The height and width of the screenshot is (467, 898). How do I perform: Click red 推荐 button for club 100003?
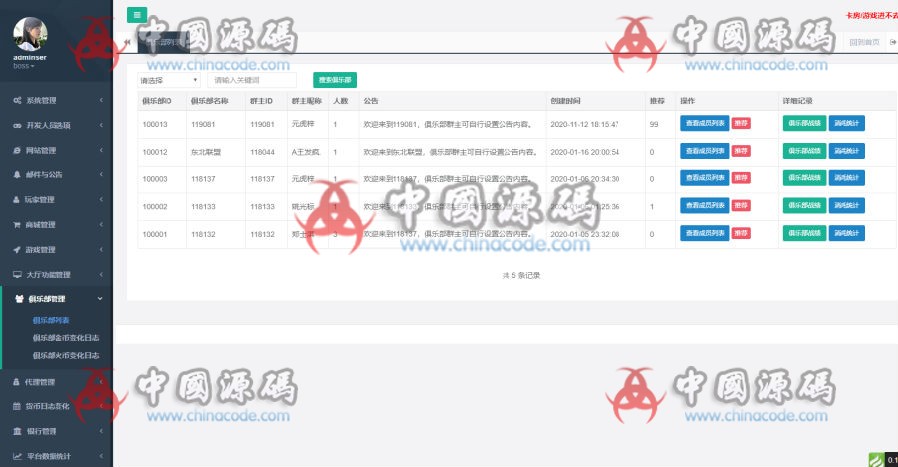click(x=741, y=178)
